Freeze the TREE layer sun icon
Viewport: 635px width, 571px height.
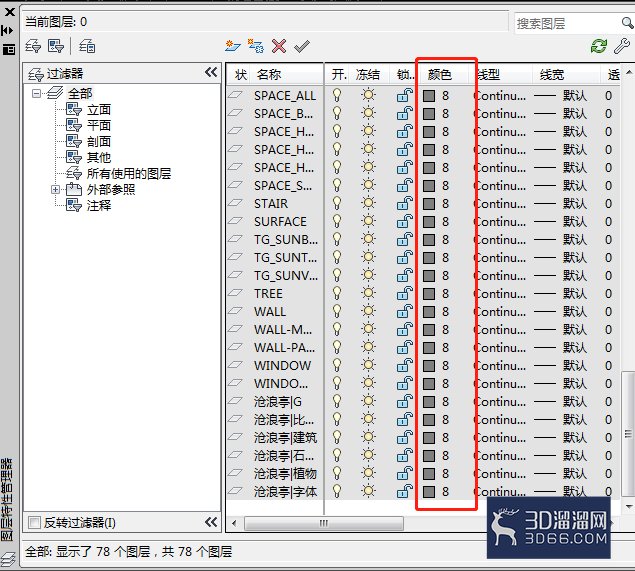click(368, 294)
